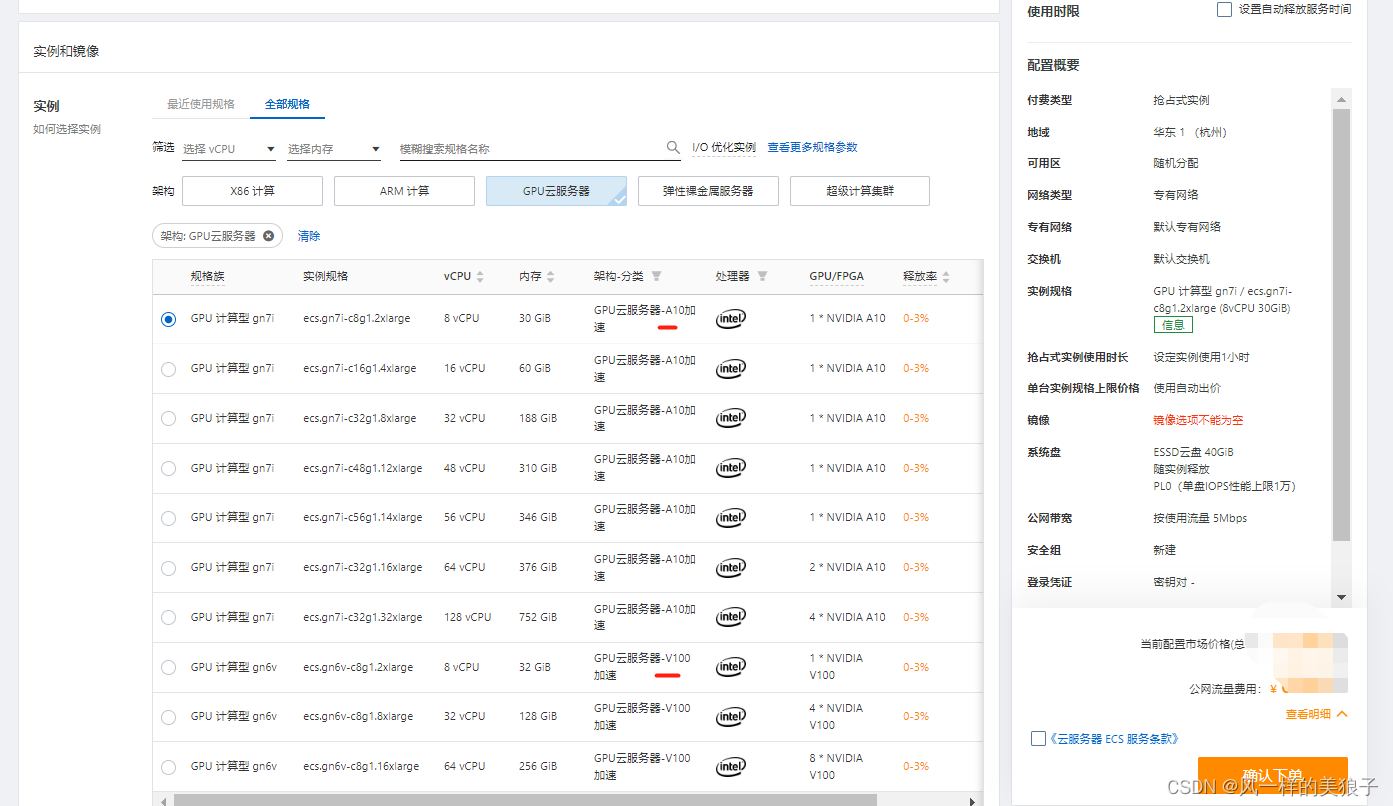Click 346 GiB memory cell
Image resolution: width=1393 pixels, height=806 pixels.
538,517
